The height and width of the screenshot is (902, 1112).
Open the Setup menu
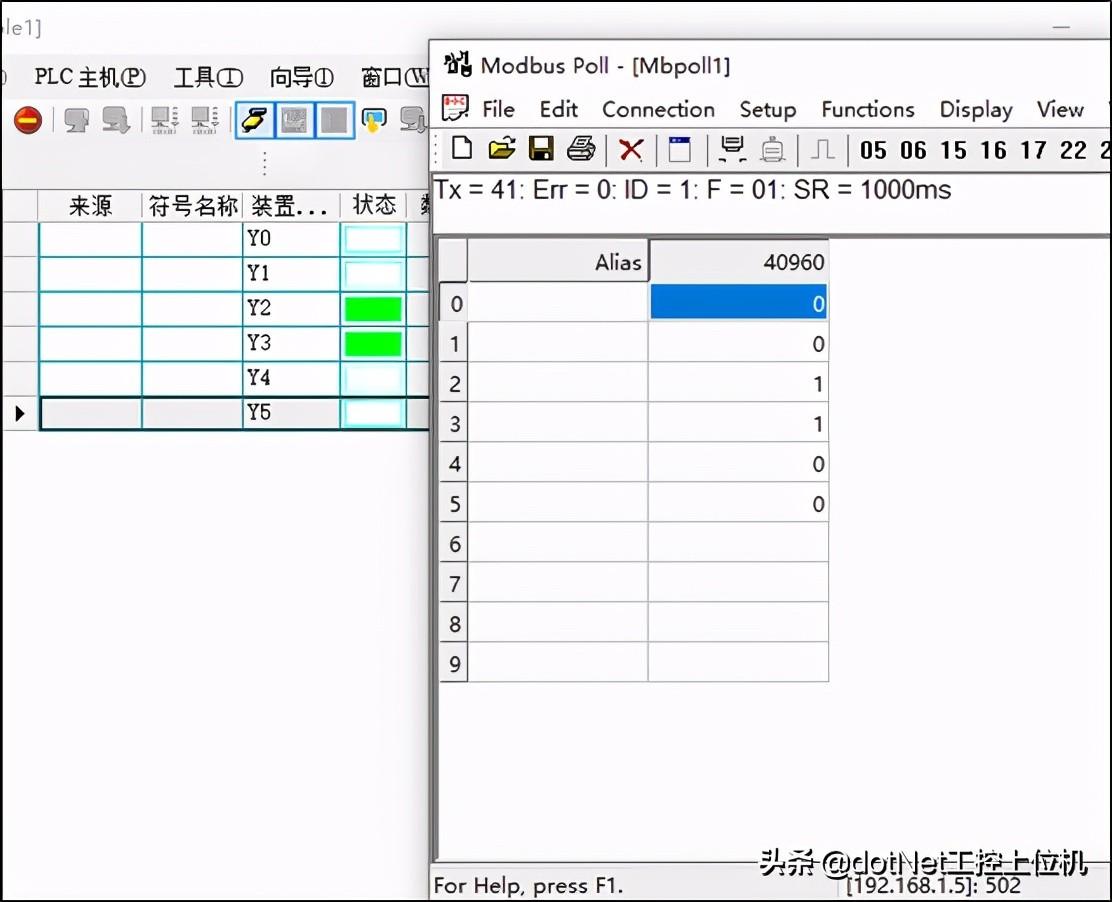[767, 110]
